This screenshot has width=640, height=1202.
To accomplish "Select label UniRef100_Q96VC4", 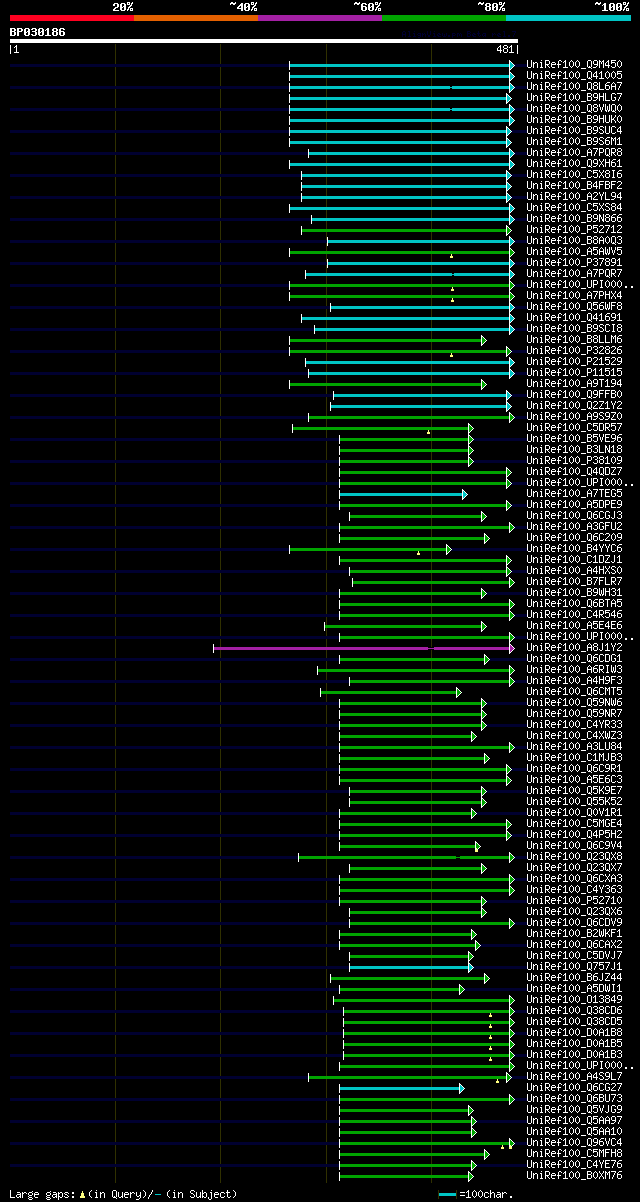I will coord(574,1142).
